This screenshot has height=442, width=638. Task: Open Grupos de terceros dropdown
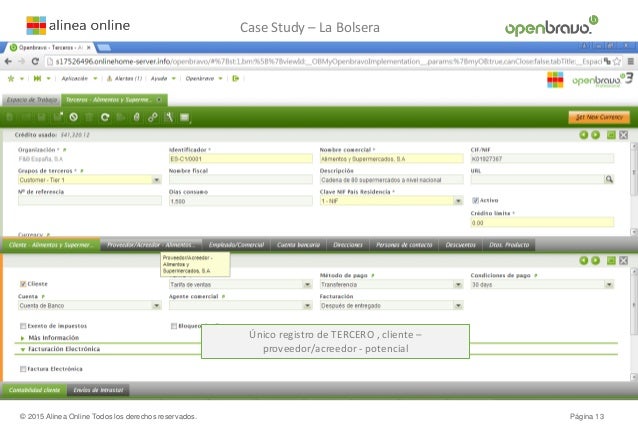[x=157, y=180]
